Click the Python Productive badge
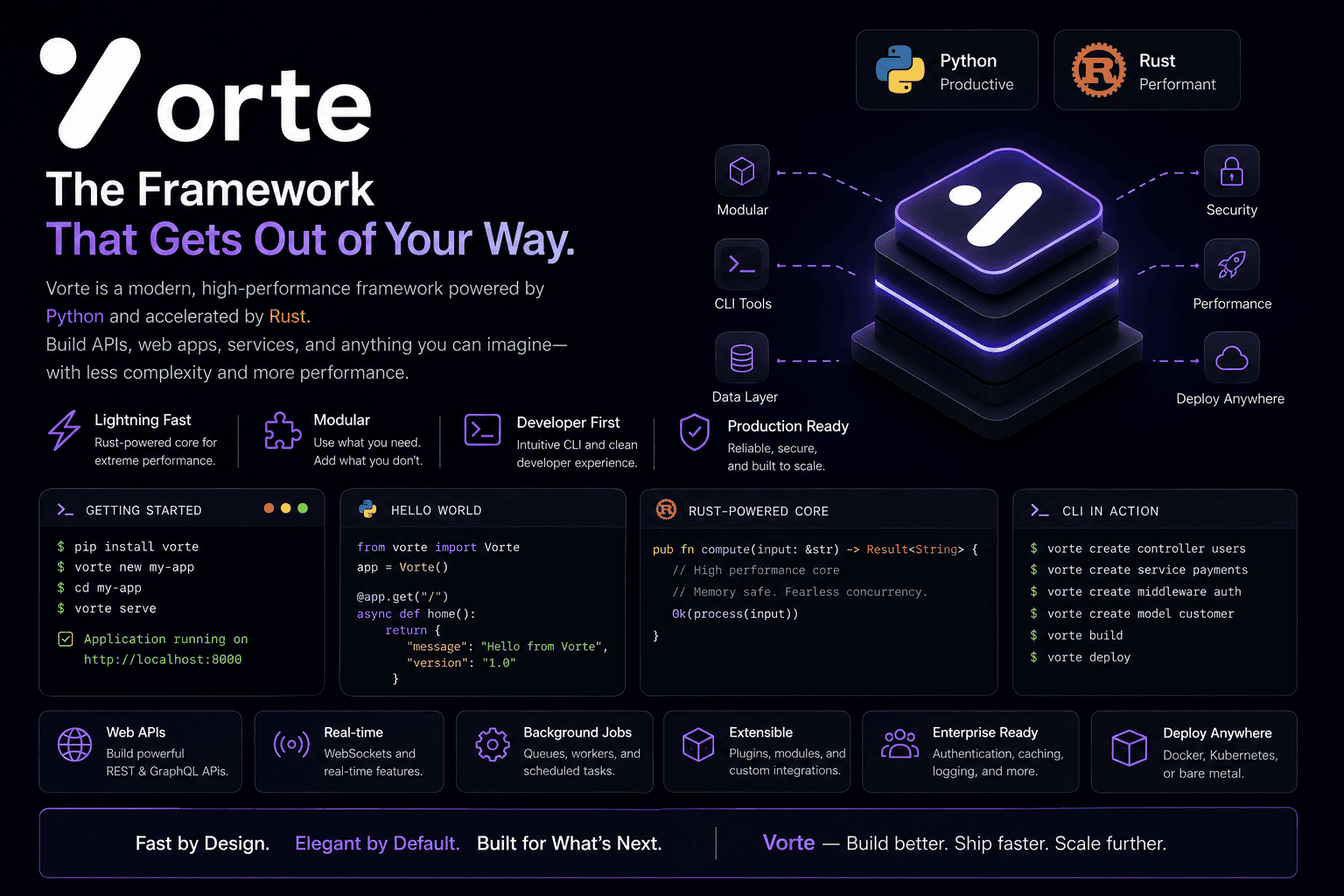The width and height of the screenshot is (1344, 896). click(947, 70)
